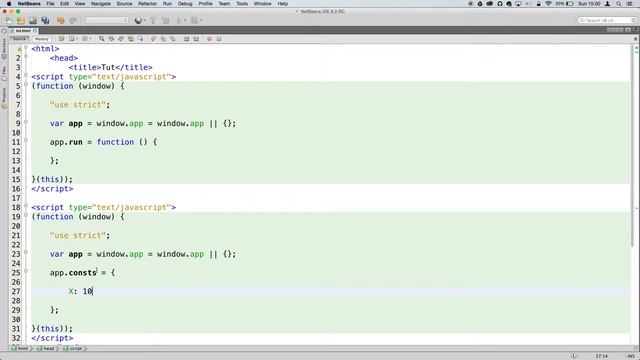Screen dimensions: 640x360
Task: Open the Apple menu
Action: (9, 4)
